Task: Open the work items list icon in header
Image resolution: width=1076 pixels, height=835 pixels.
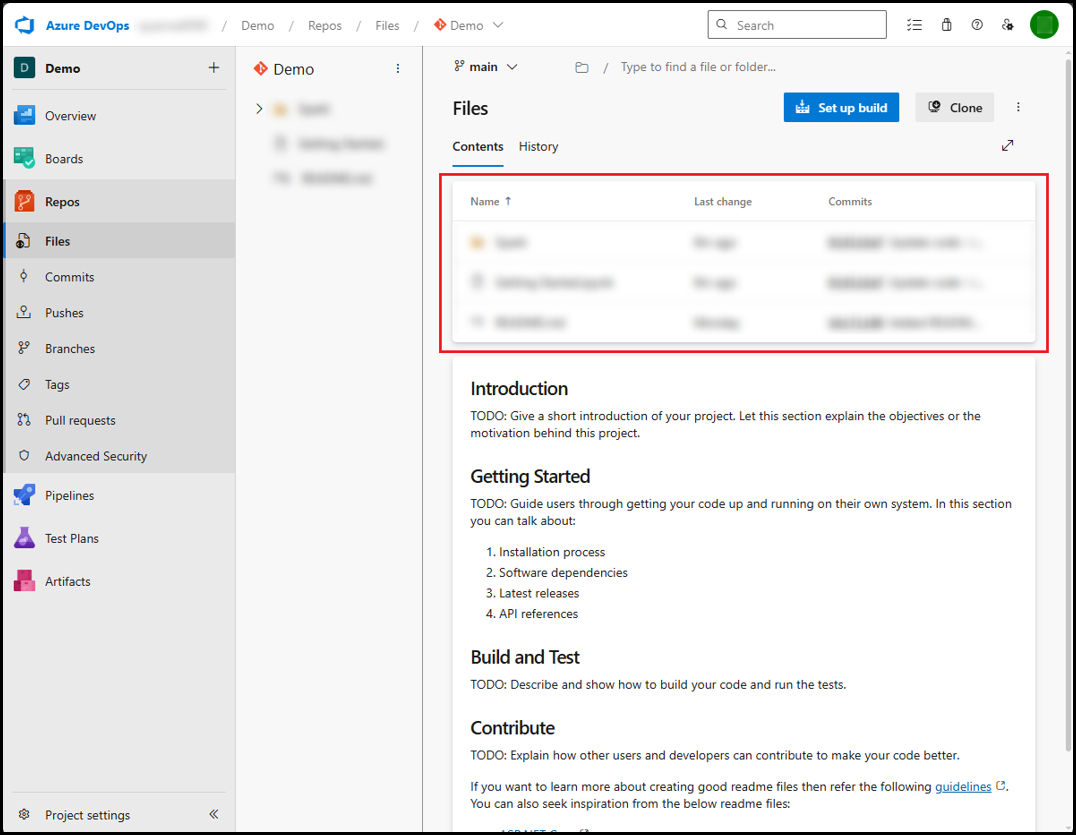Action: click(913, 25)
